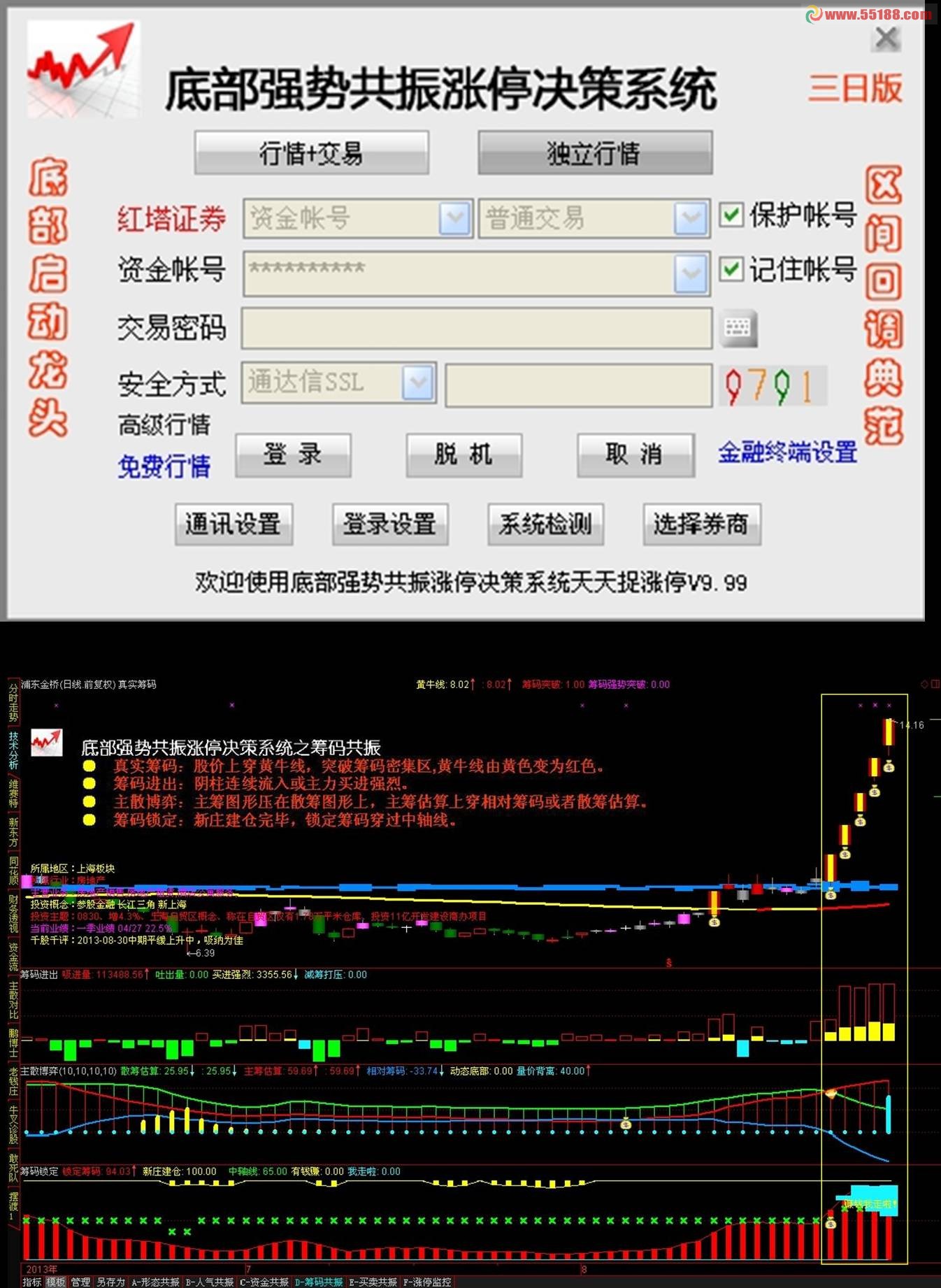Run 系统检测 system check

tap(545, 524)
